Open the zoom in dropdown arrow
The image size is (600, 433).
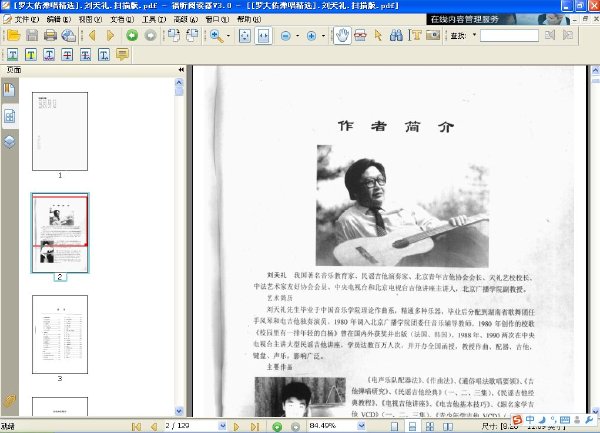(x=323, y=36)
